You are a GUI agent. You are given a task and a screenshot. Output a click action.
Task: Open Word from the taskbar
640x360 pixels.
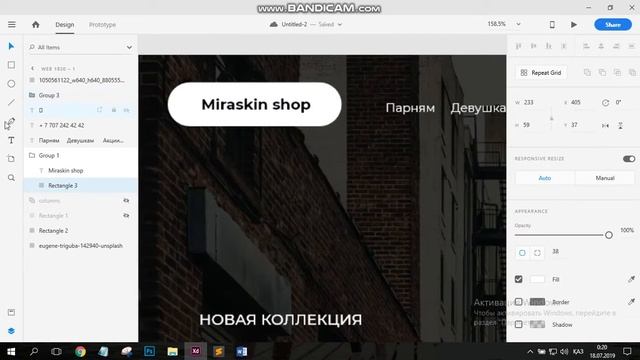pos(242,351)
